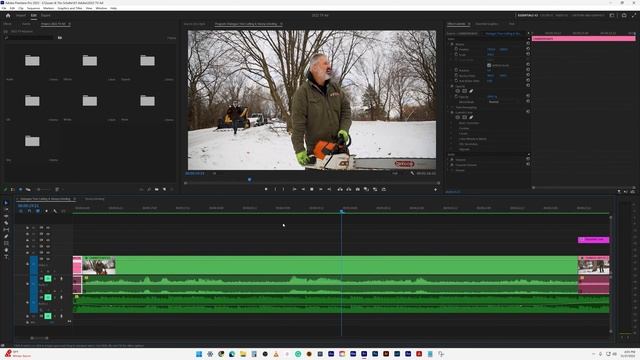Open Program monitor zoom level dropdown
Screen dimensions: 640x360
pos(214,173)
